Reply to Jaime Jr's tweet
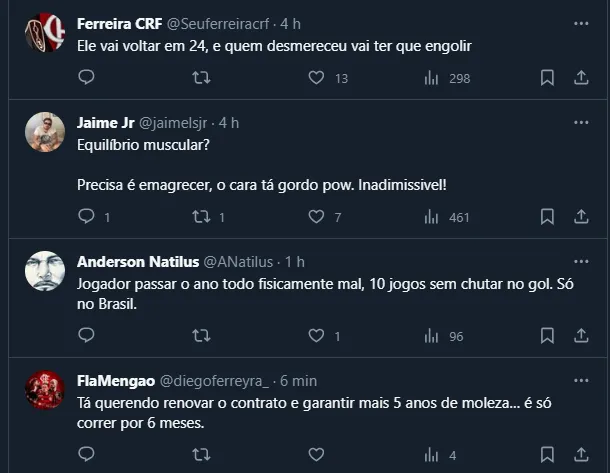 tap(86, 216)
